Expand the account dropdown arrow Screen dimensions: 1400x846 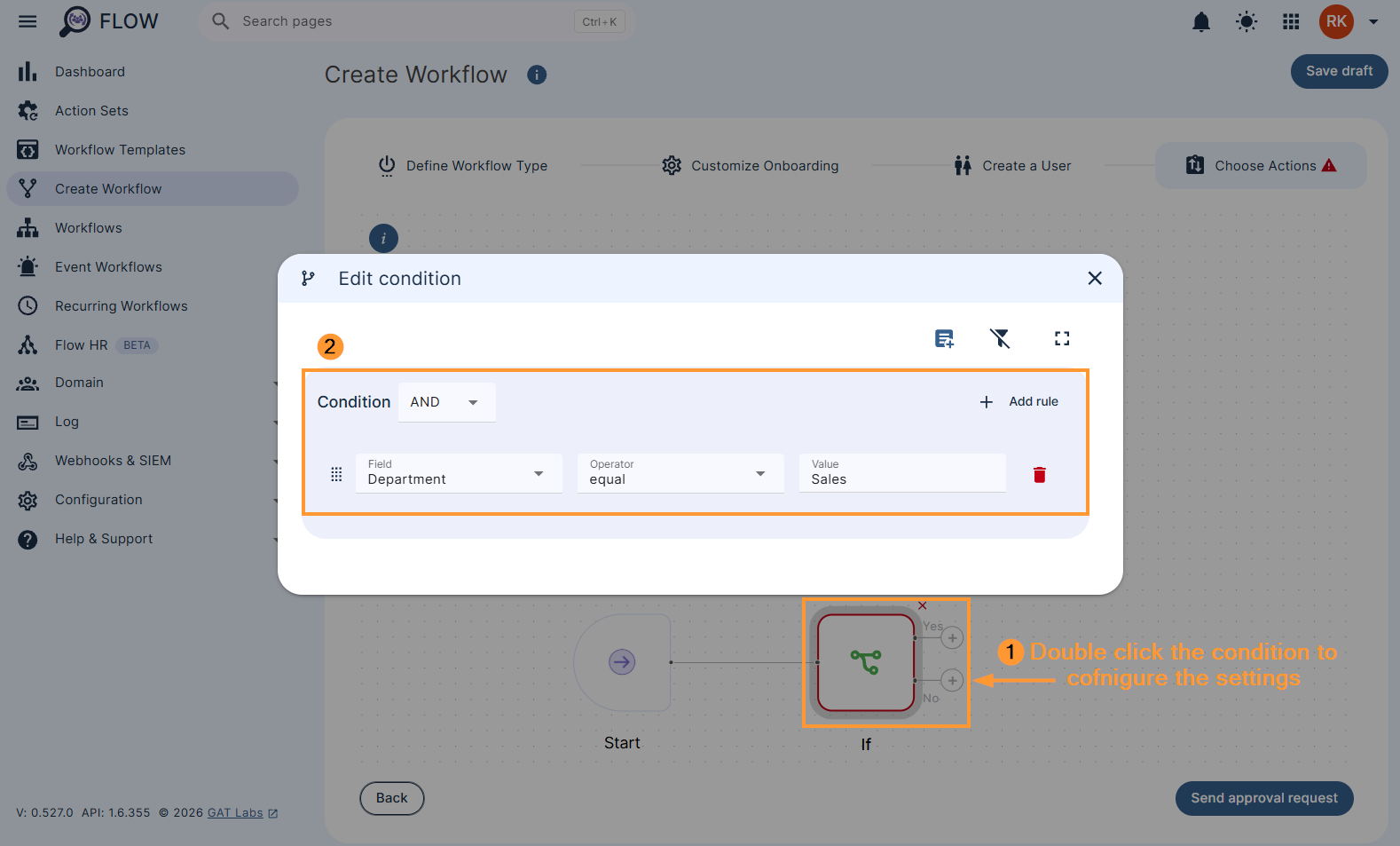[1373, 21]
